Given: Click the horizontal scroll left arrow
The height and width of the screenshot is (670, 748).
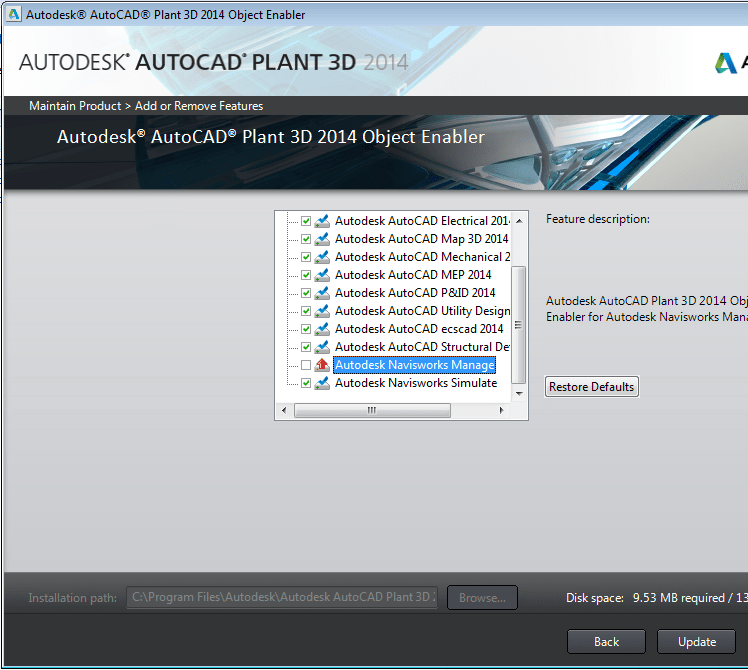Looking at the screenshot, I should [284, 410].
